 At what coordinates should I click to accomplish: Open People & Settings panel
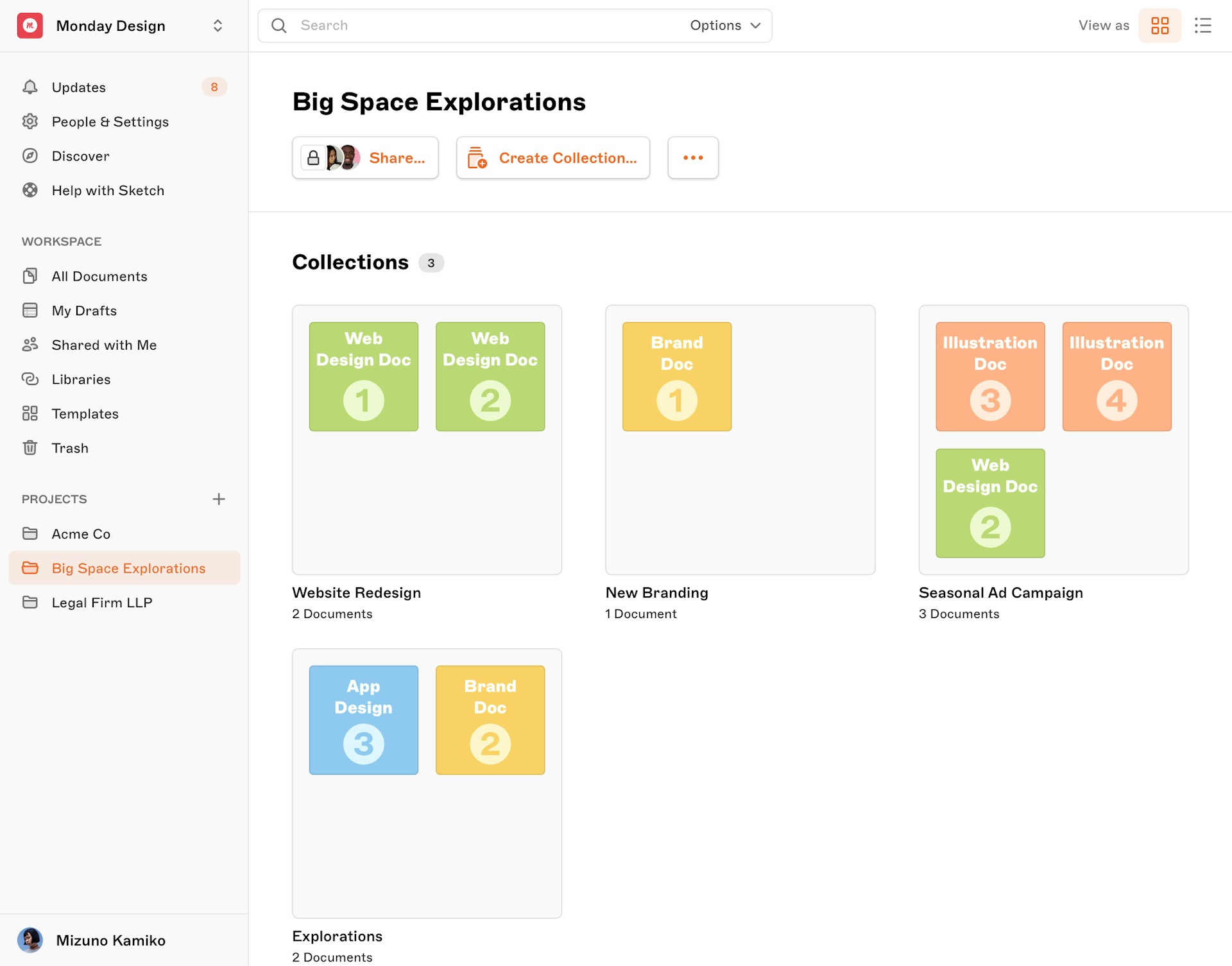pyautogui.click(x=110, y=121)
